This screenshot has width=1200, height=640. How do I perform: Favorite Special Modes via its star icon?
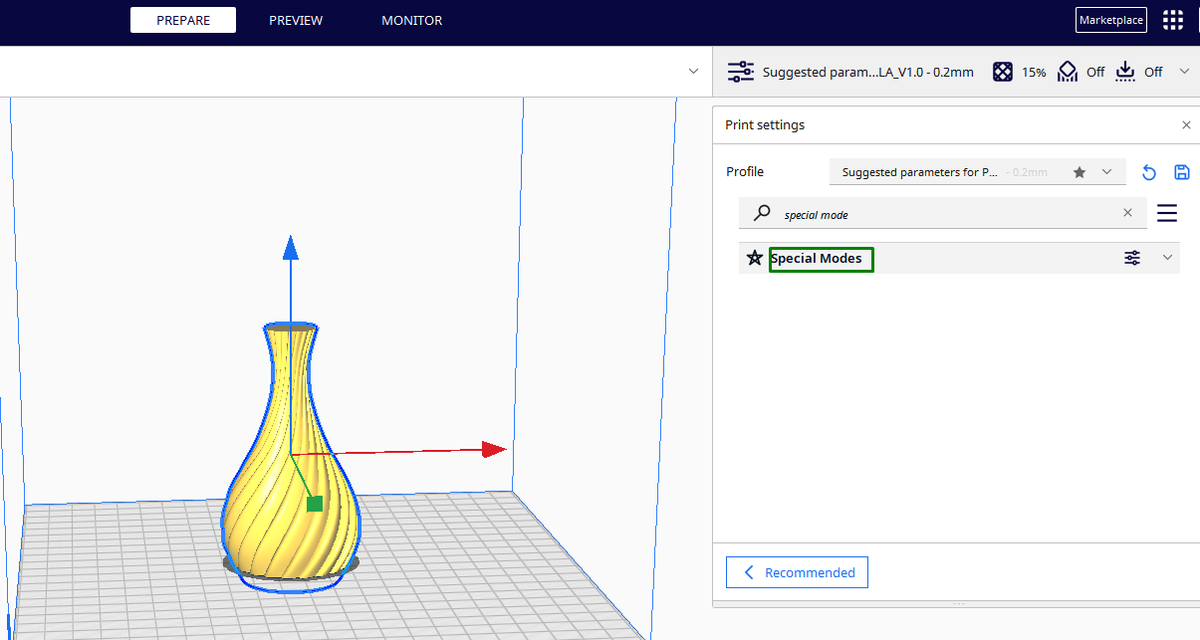click(754, 257)
